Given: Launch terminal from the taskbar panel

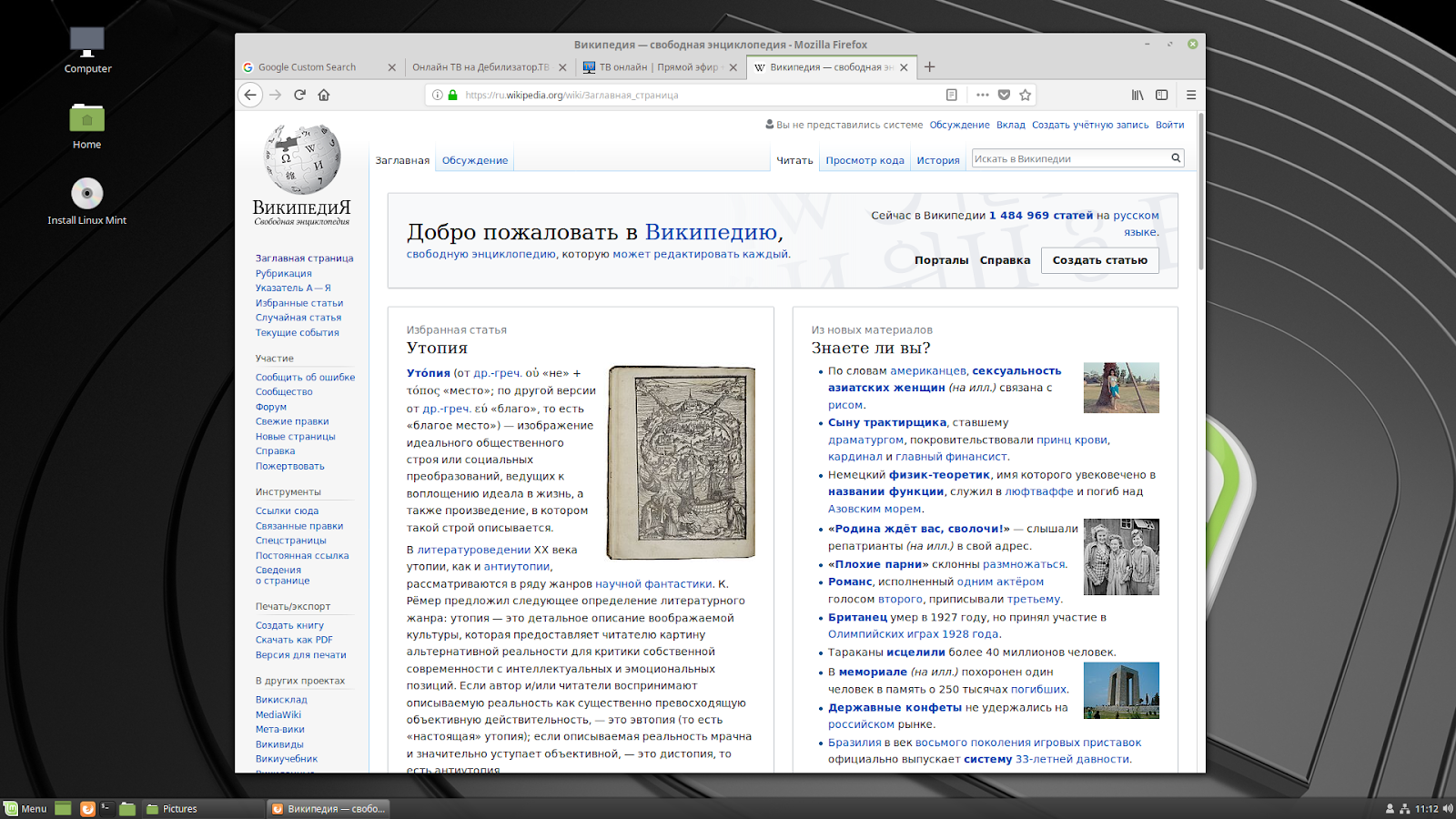Looking at the screenshot, I should point(106,808).
